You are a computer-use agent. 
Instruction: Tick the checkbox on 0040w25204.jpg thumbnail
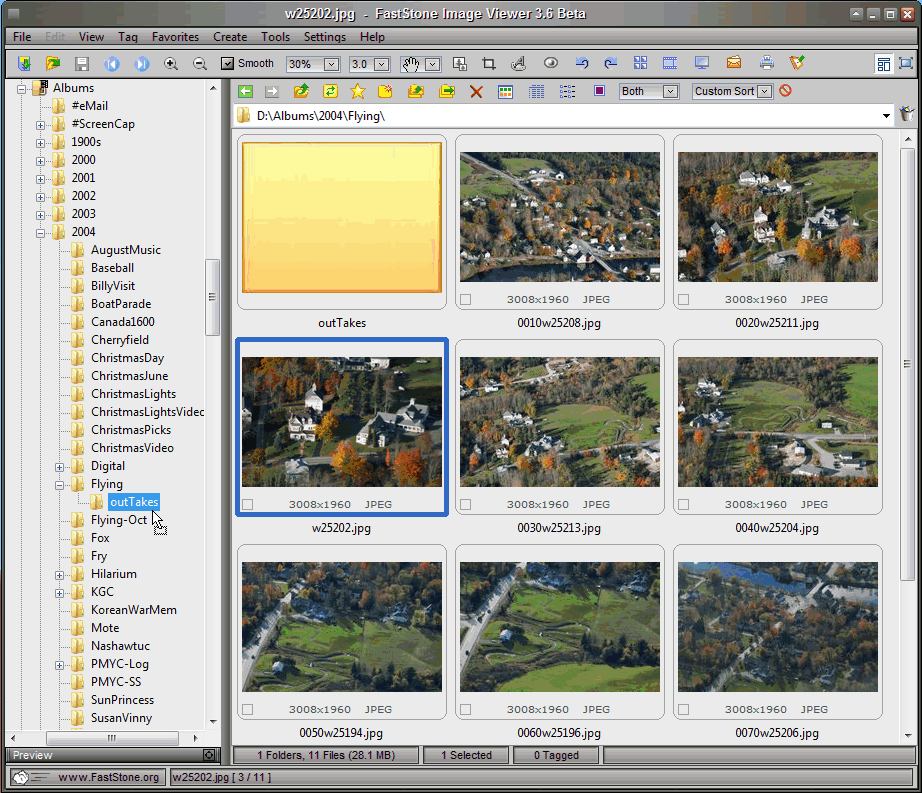[x=683, y=504]
